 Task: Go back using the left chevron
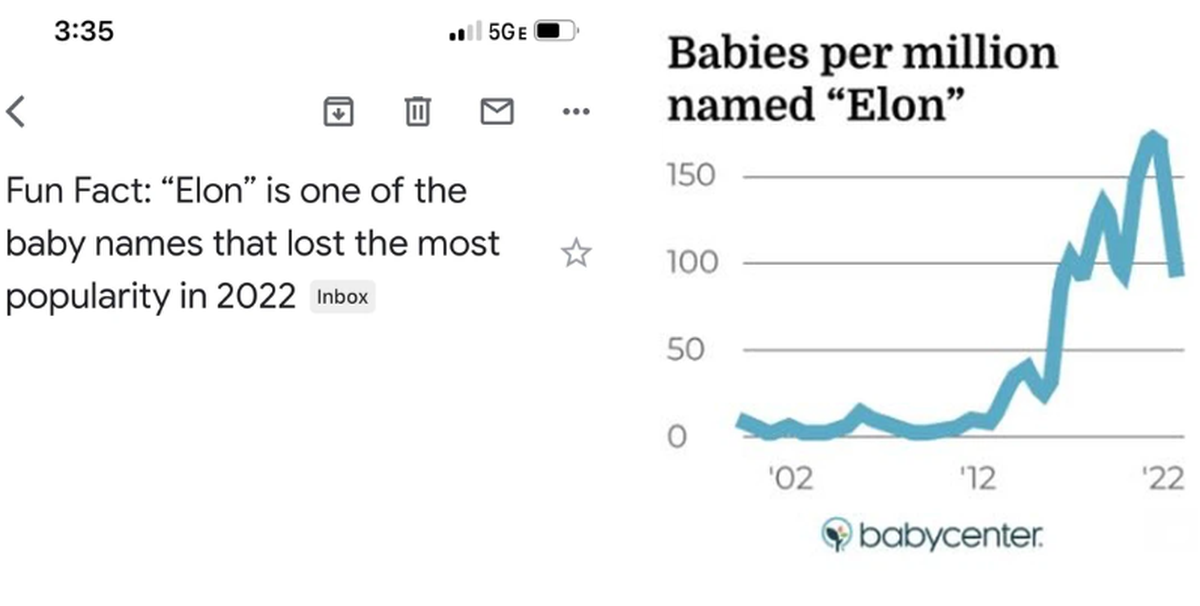click(15, 111)
